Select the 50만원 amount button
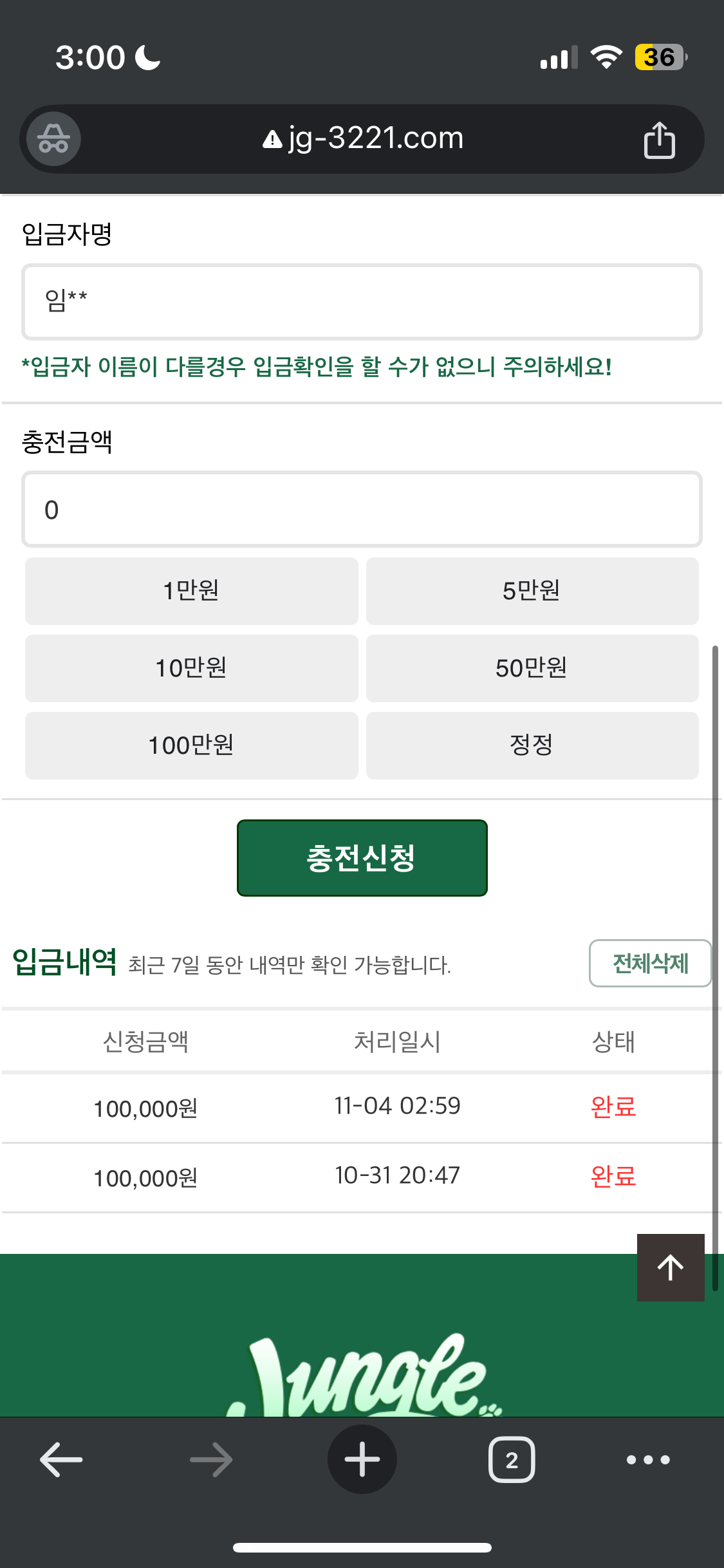The height and width of the screenshot is (1568, 724). click(x=532, y=668)
